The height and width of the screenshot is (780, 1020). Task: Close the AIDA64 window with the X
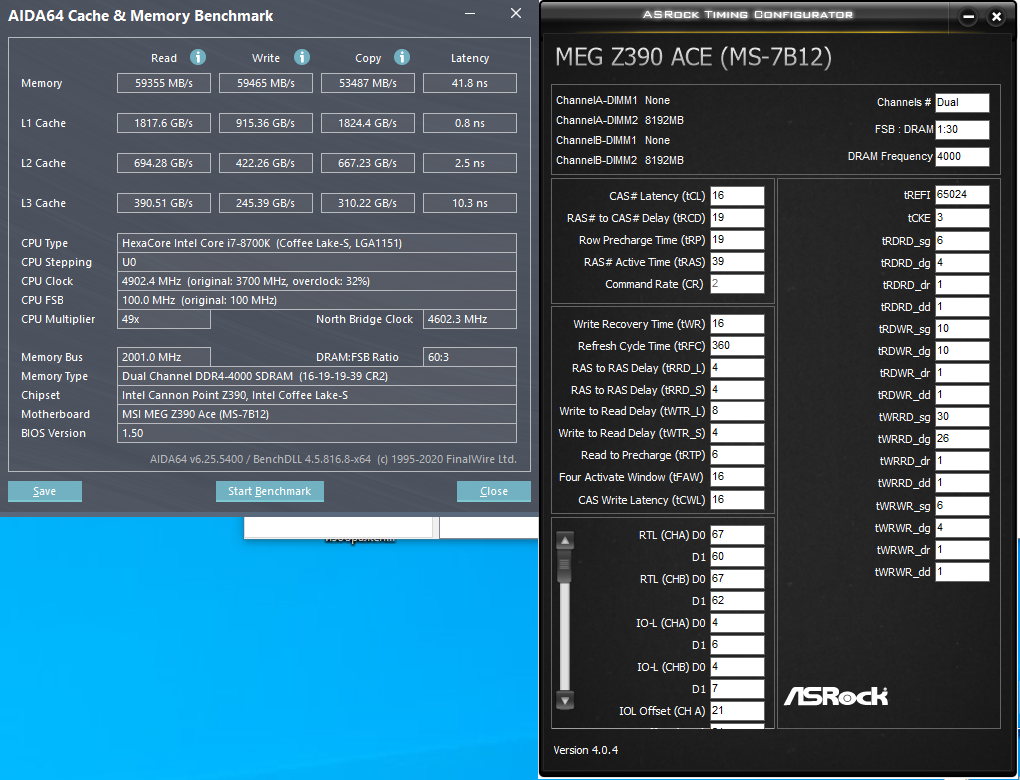click(x=516, y=14)
